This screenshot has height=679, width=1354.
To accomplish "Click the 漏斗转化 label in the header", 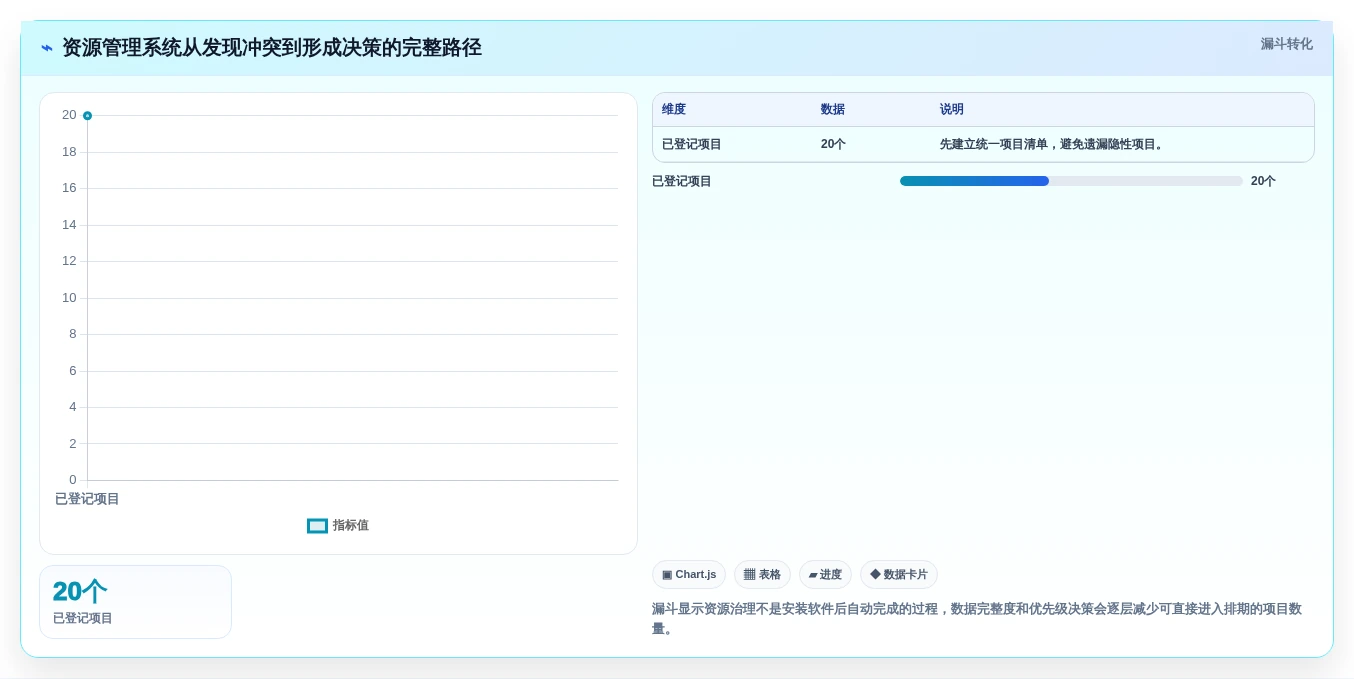I will (x=1286, y=44).
